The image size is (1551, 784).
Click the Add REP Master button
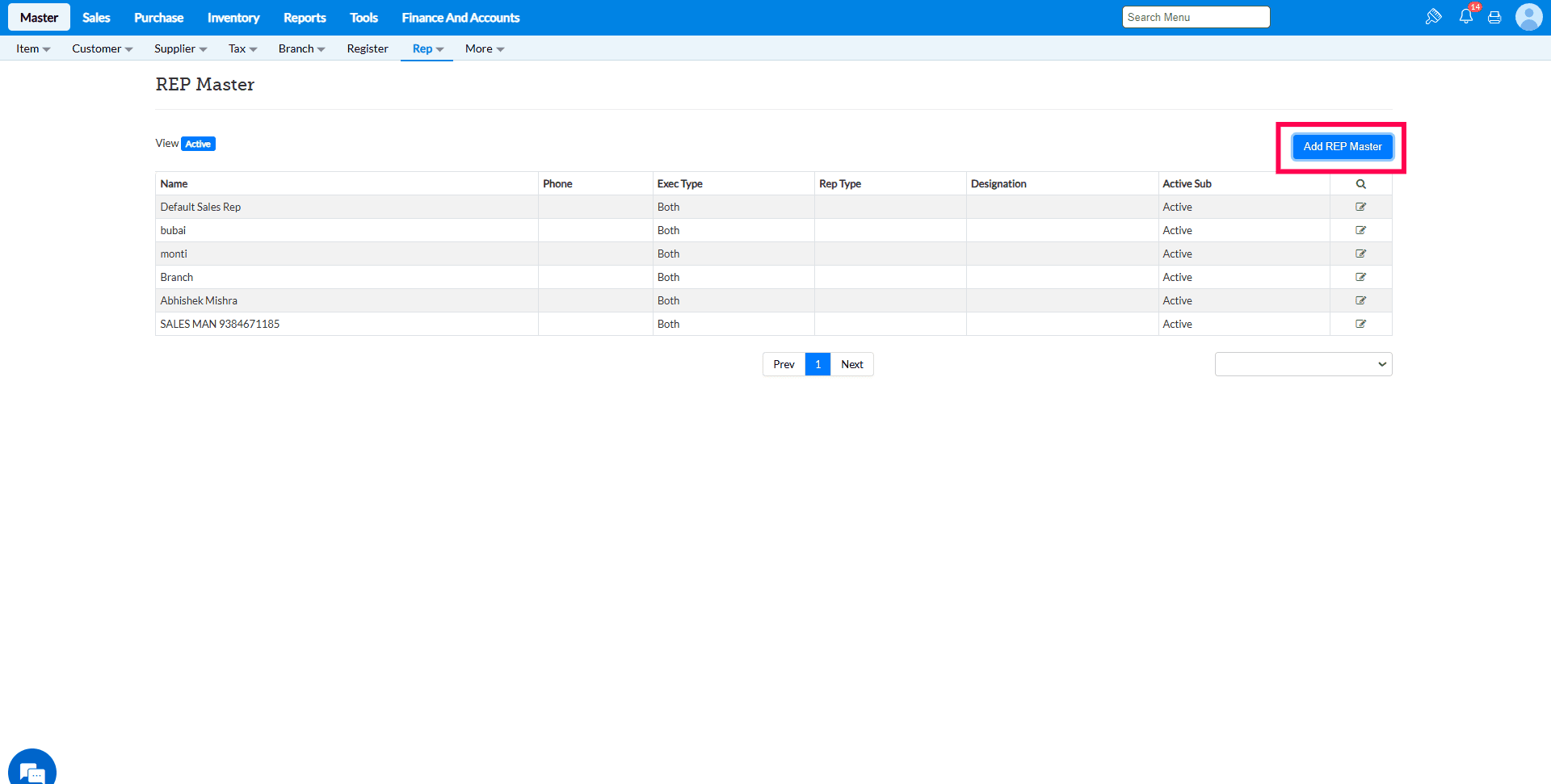point(1342,147)
